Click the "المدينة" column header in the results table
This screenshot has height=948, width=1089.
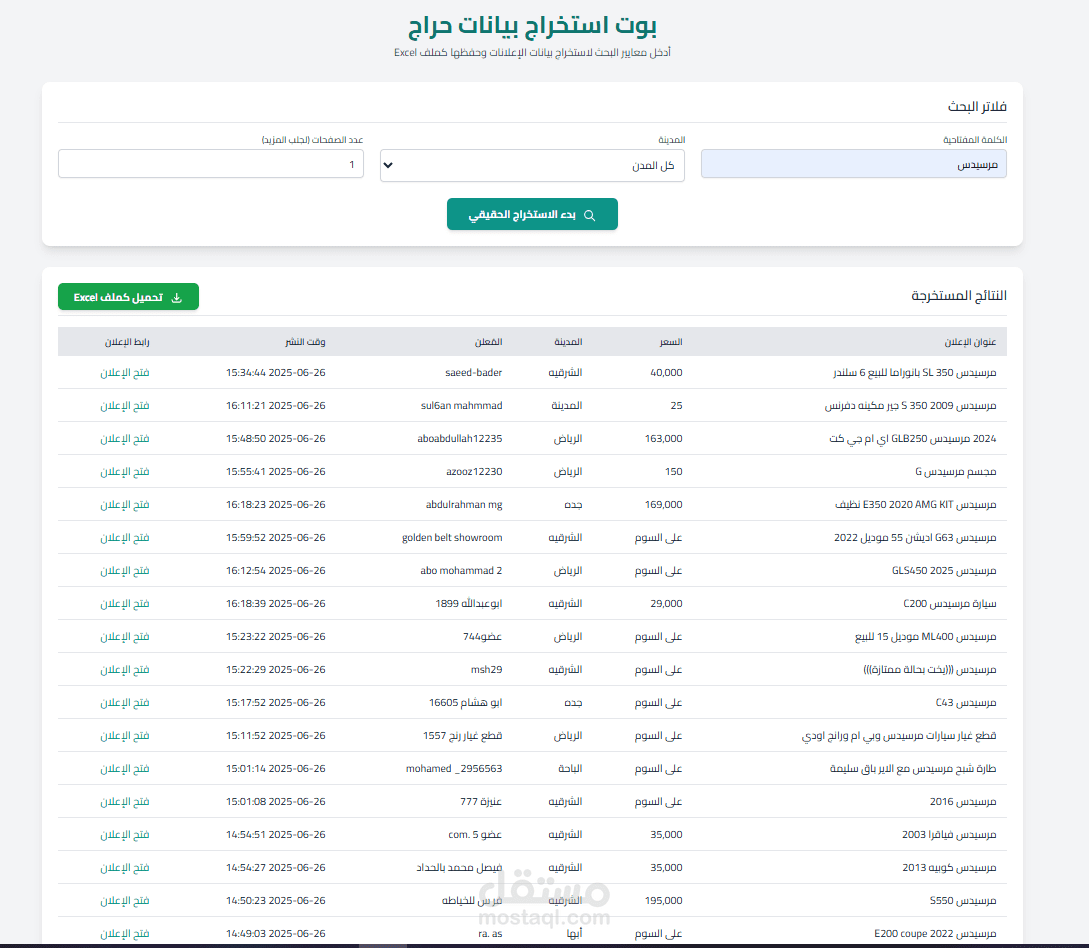(568, 342)
